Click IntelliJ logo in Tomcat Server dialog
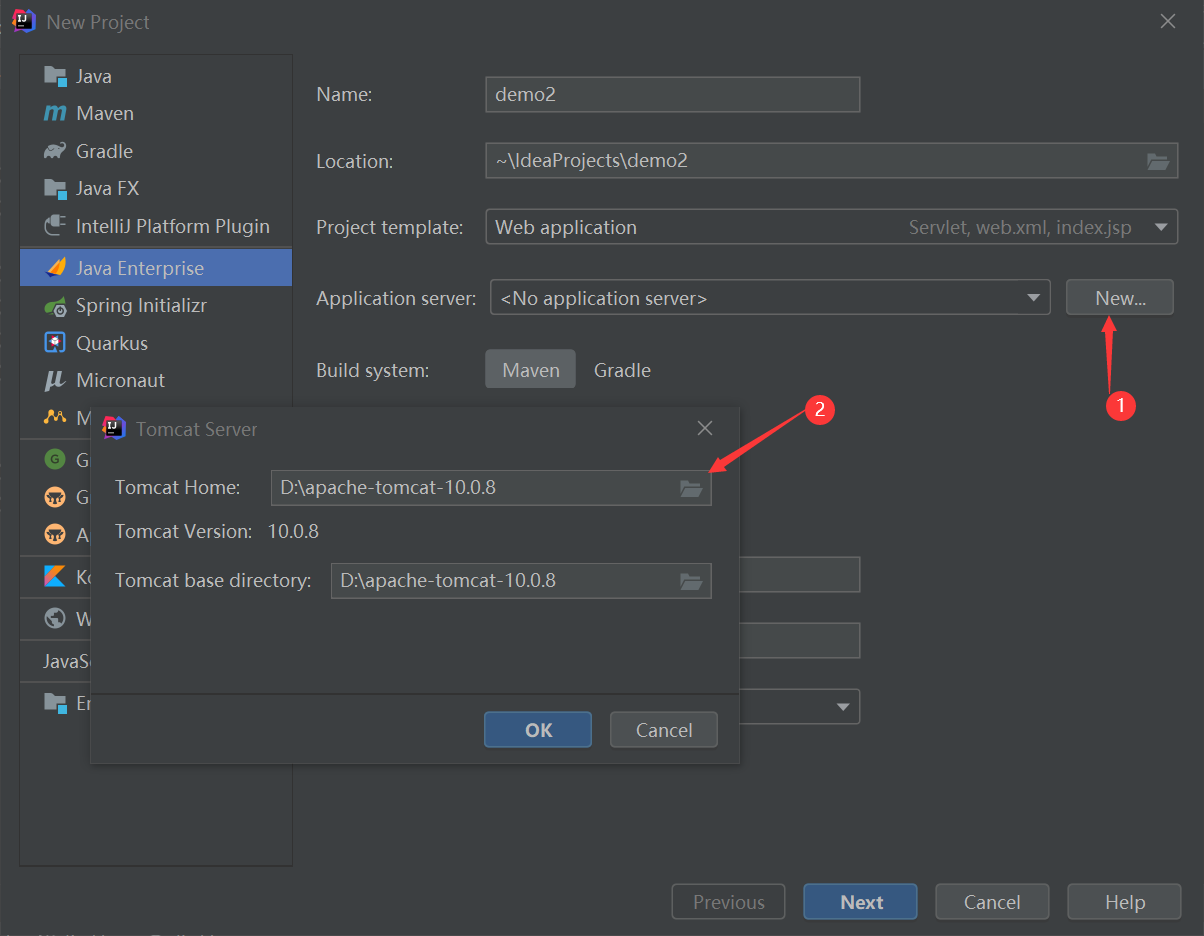Screen dimensions: 1204x936 115,428
